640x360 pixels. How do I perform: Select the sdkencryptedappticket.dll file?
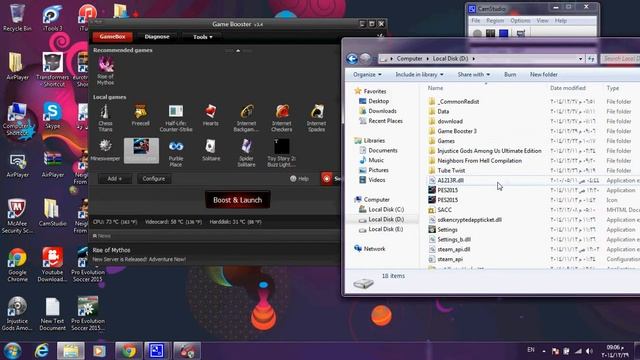coord(469,220)
